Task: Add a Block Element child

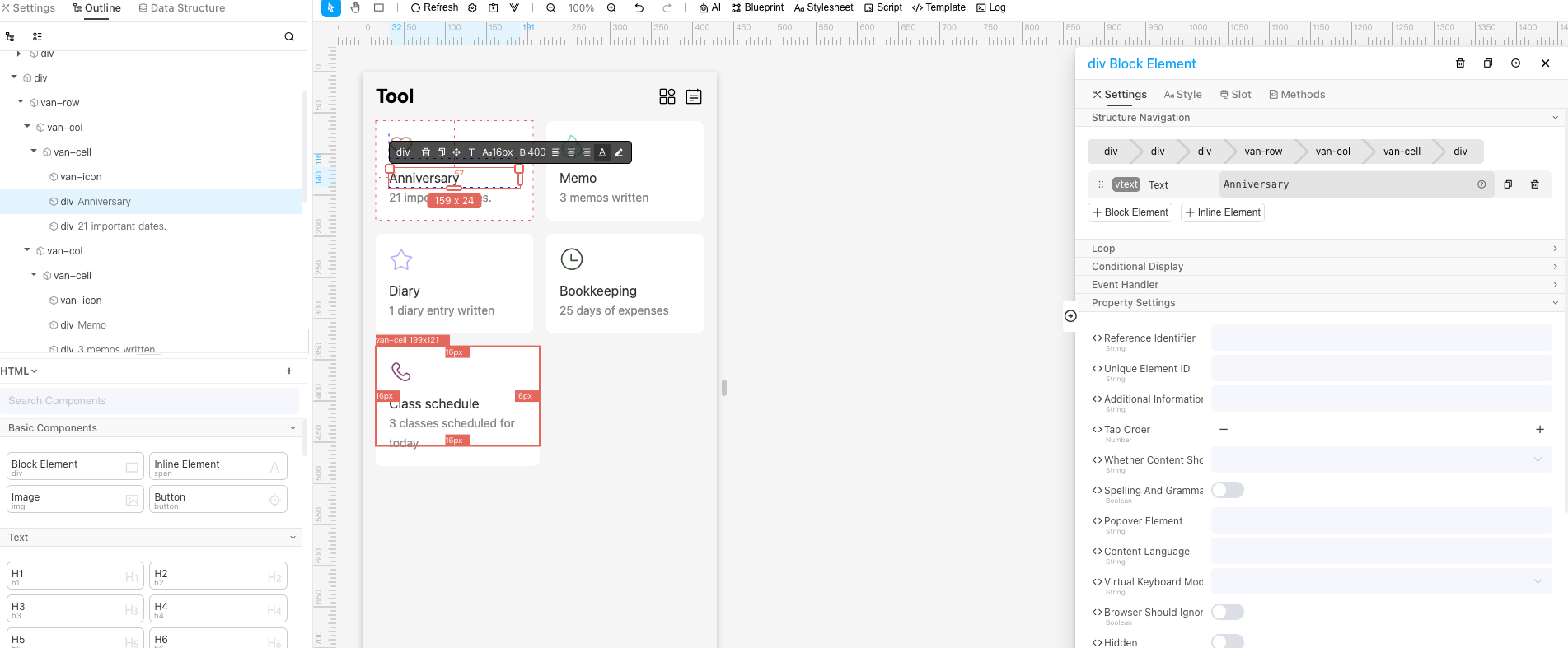Action: point(1130,212)
